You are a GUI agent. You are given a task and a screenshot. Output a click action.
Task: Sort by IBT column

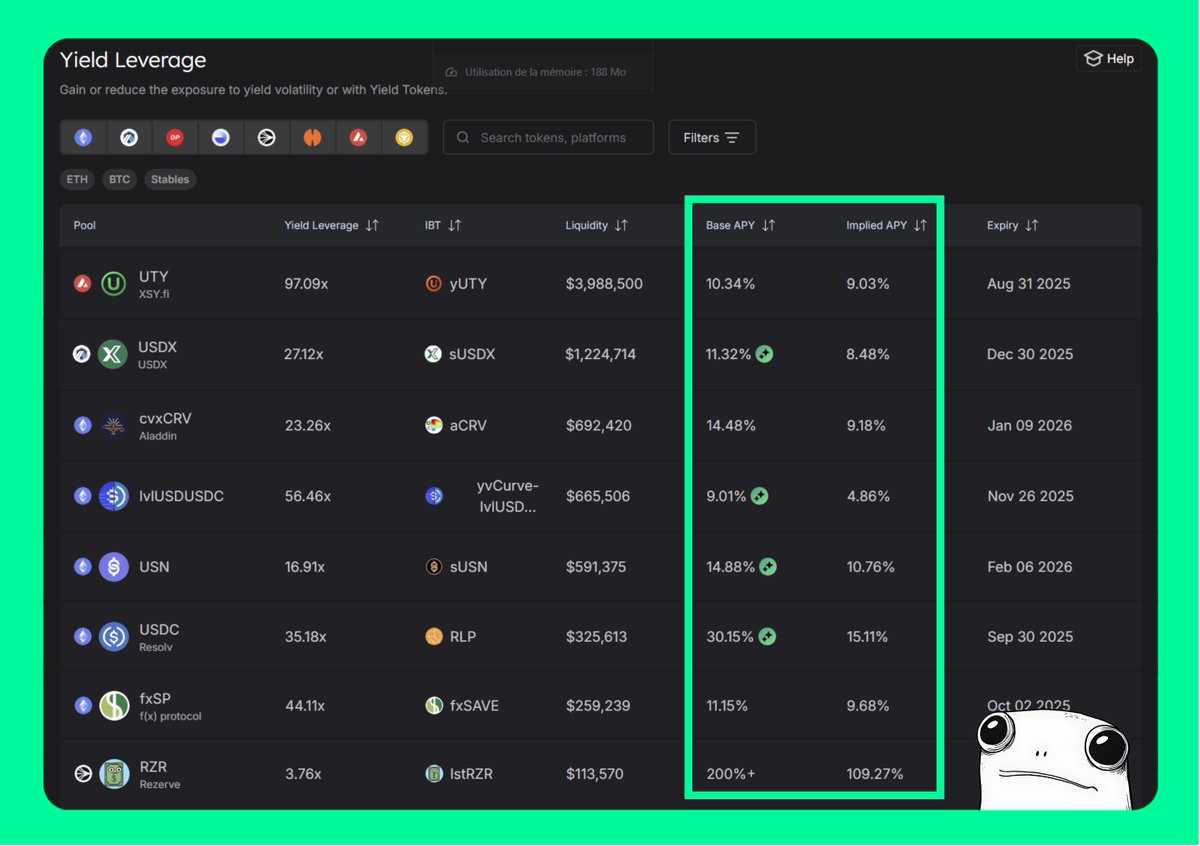(443, 226)
